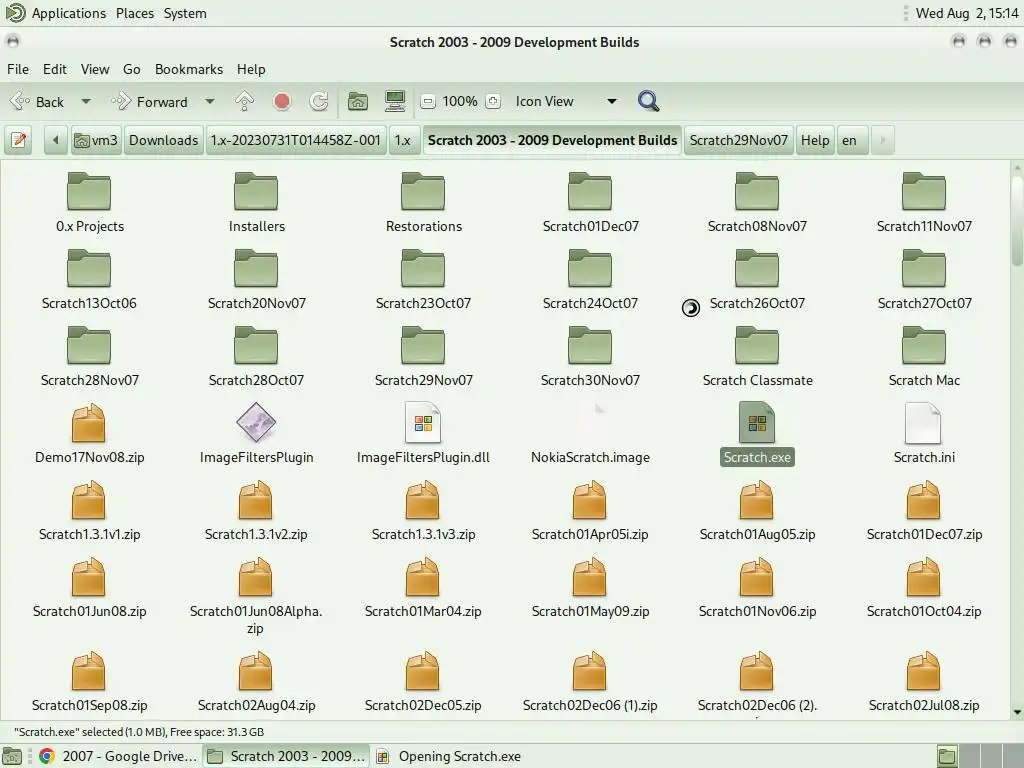Select the Scratch01May09.zip archive
The width and height of the screenshot is (1024, 768).
[x=590, y=588]
